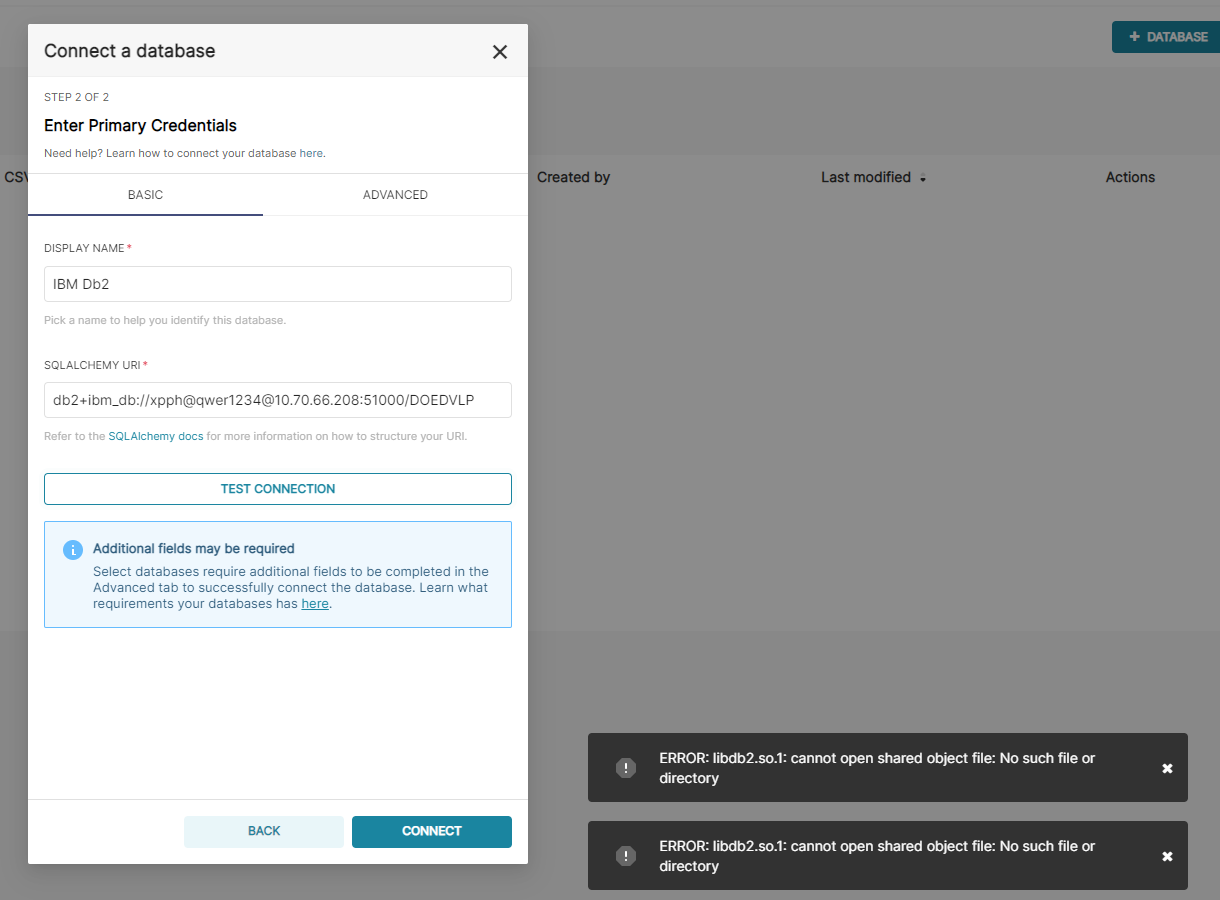
Task: Click the BACK button in the dialog footer
Action: (x=263, y=831)
